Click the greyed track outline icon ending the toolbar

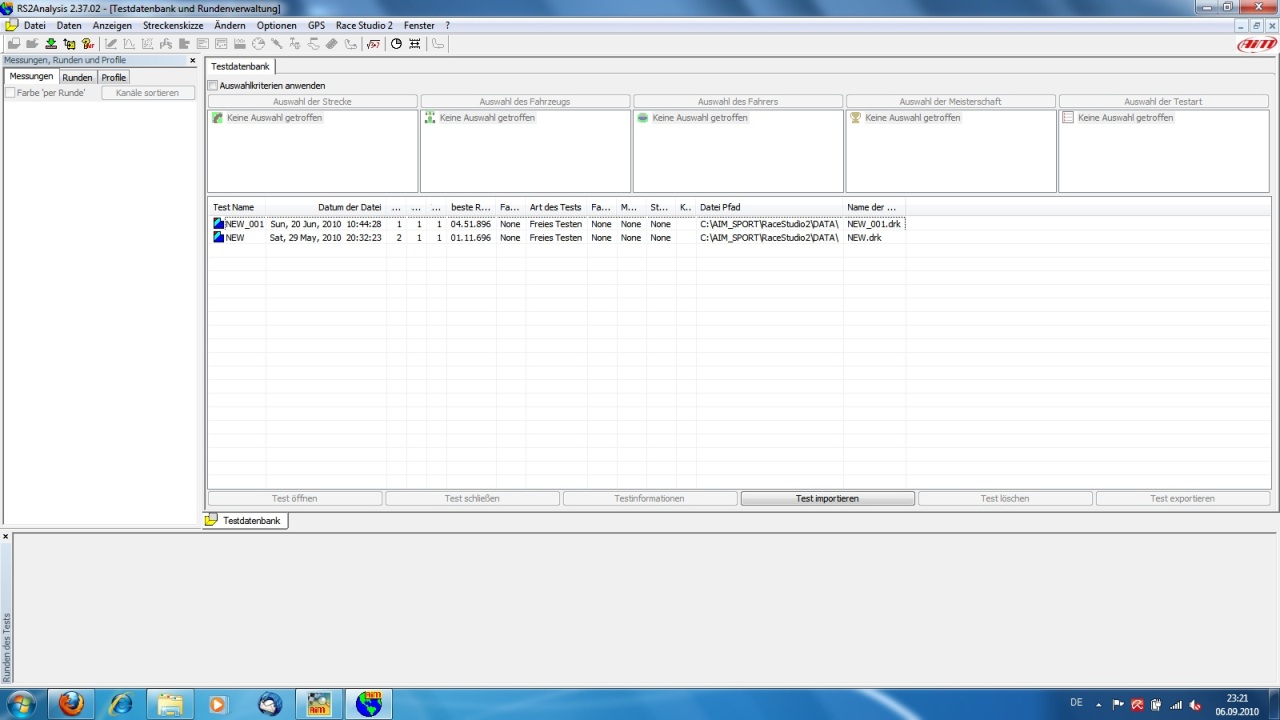tap(438, 44)
